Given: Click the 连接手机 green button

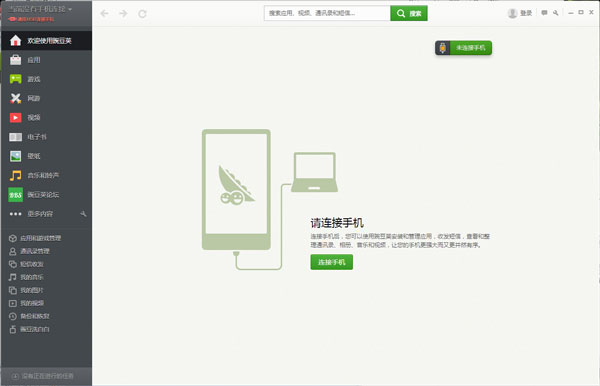Looking at the screenshot, I should (x=331, y=262).
